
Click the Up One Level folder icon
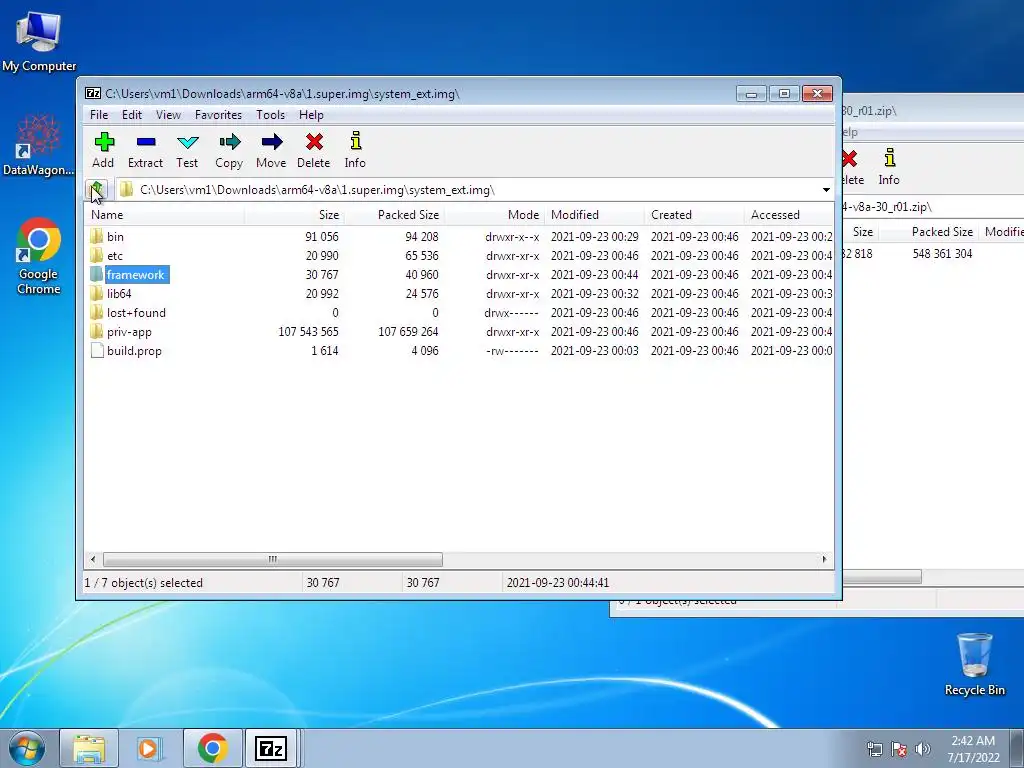[97, 190]
